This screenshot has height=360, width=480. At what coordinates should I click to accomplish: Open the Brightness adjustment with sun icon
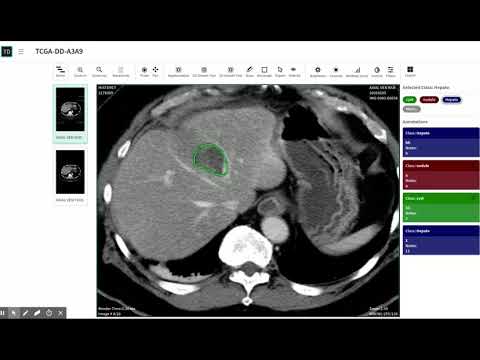click(318, 72)
